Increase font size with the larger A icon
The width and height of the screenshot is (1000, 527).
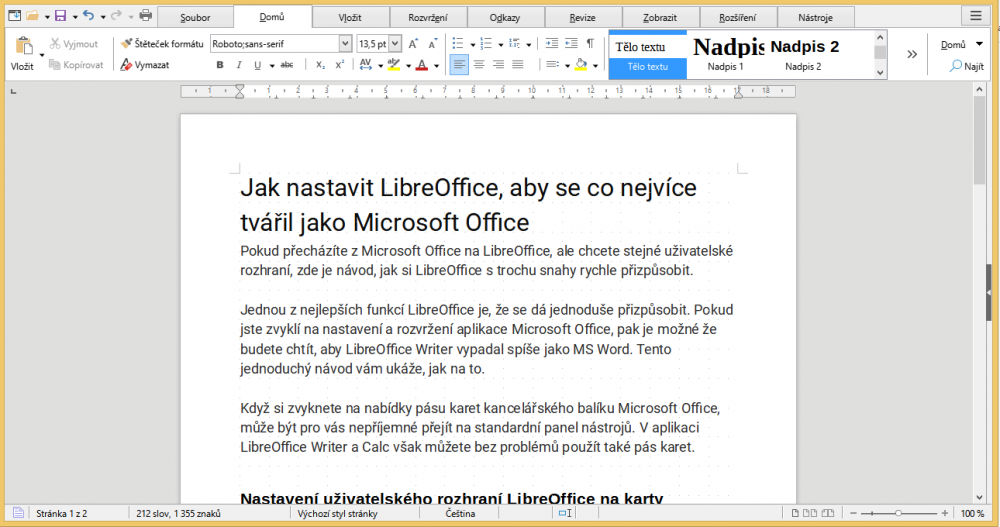click(x=413, y=44)
